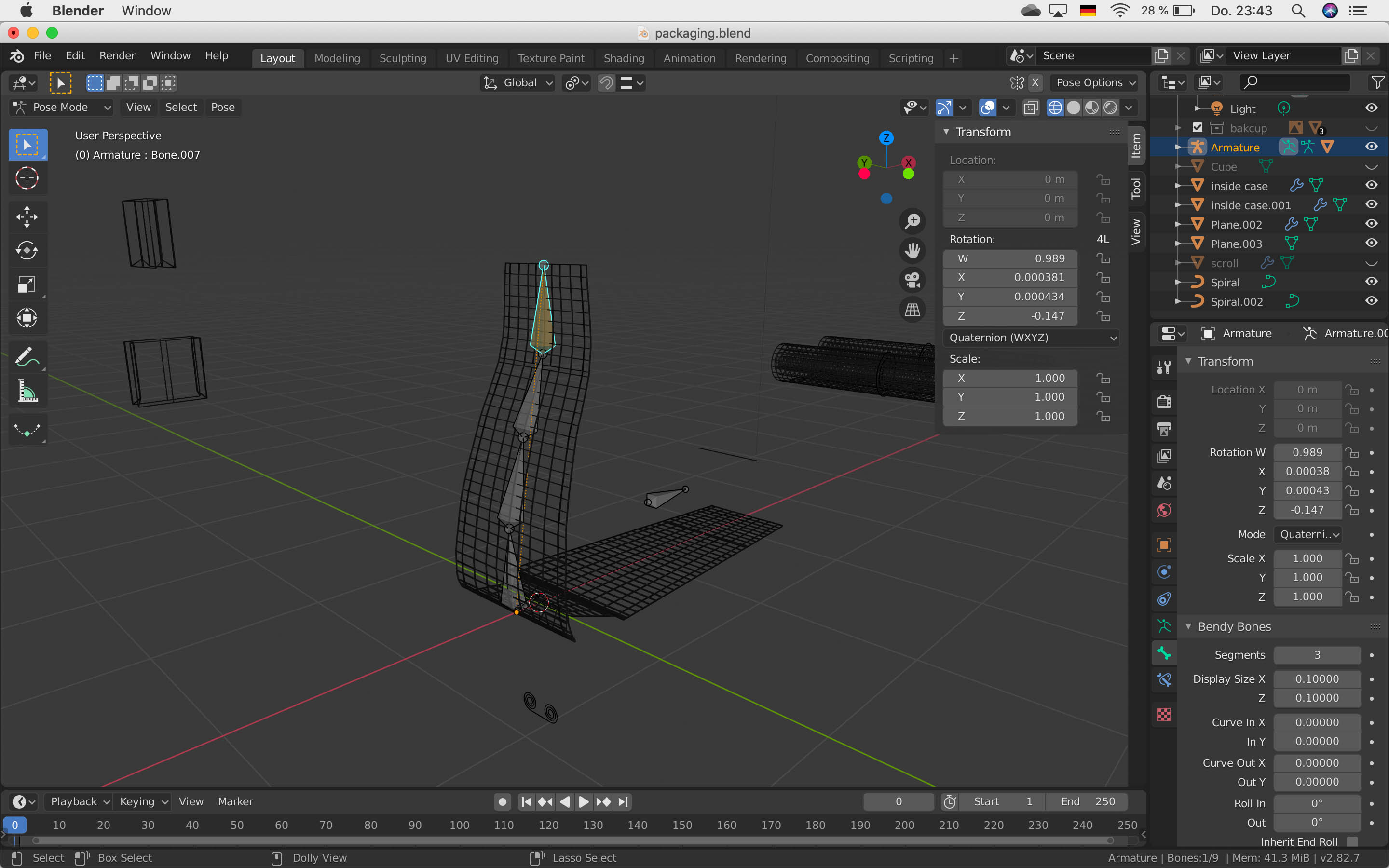Expand the Plane.003 outliner row
Screen dimensions: 1389x868
coord(1178,244)
